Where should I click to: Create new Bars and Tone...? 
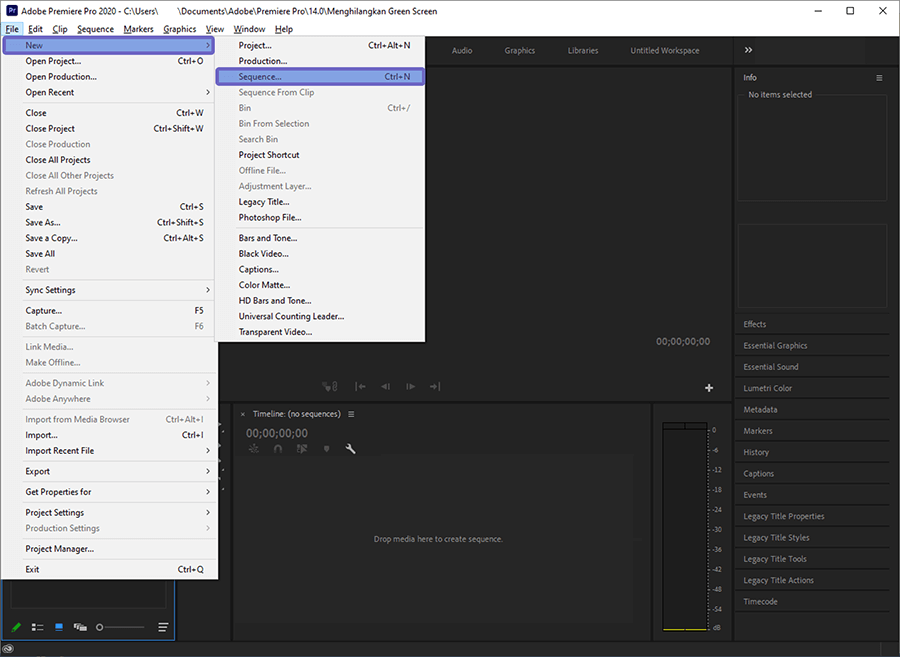[320, 238]
